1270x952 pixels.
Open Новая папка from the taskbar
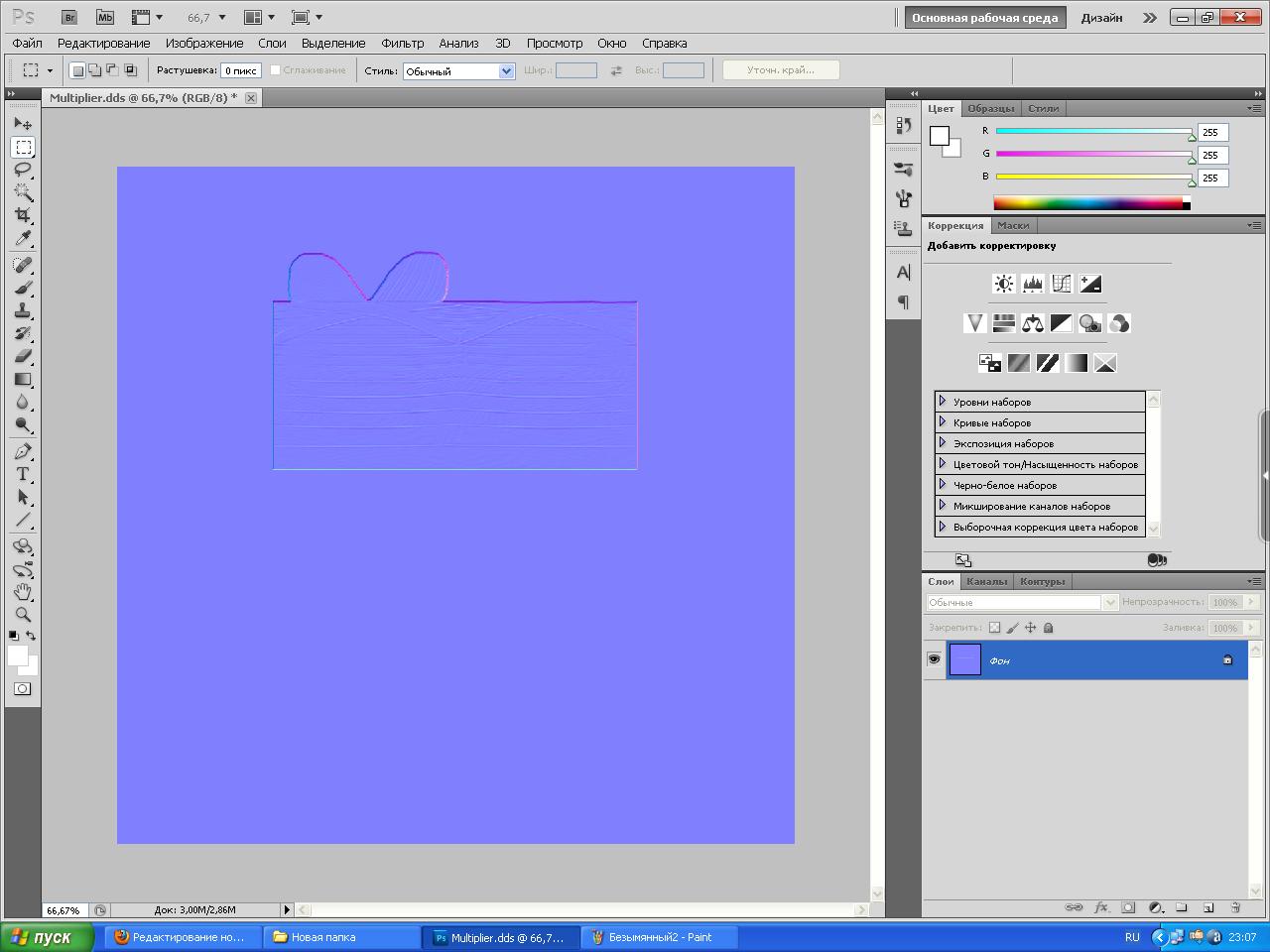[341, 937]
